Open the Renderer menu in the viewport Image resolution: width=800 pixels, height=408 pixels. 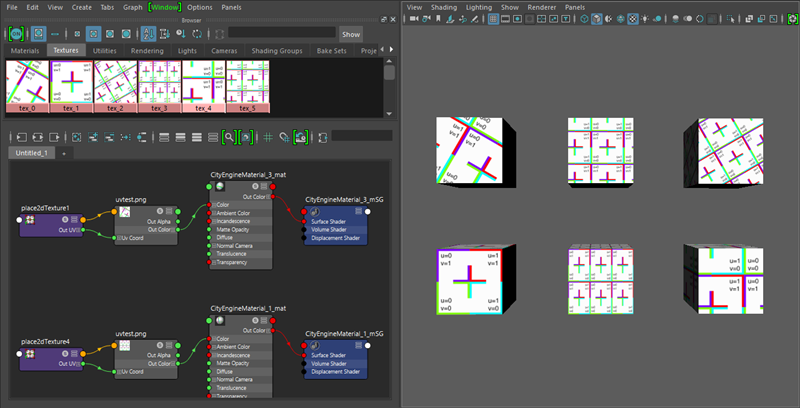coord(541,7)
